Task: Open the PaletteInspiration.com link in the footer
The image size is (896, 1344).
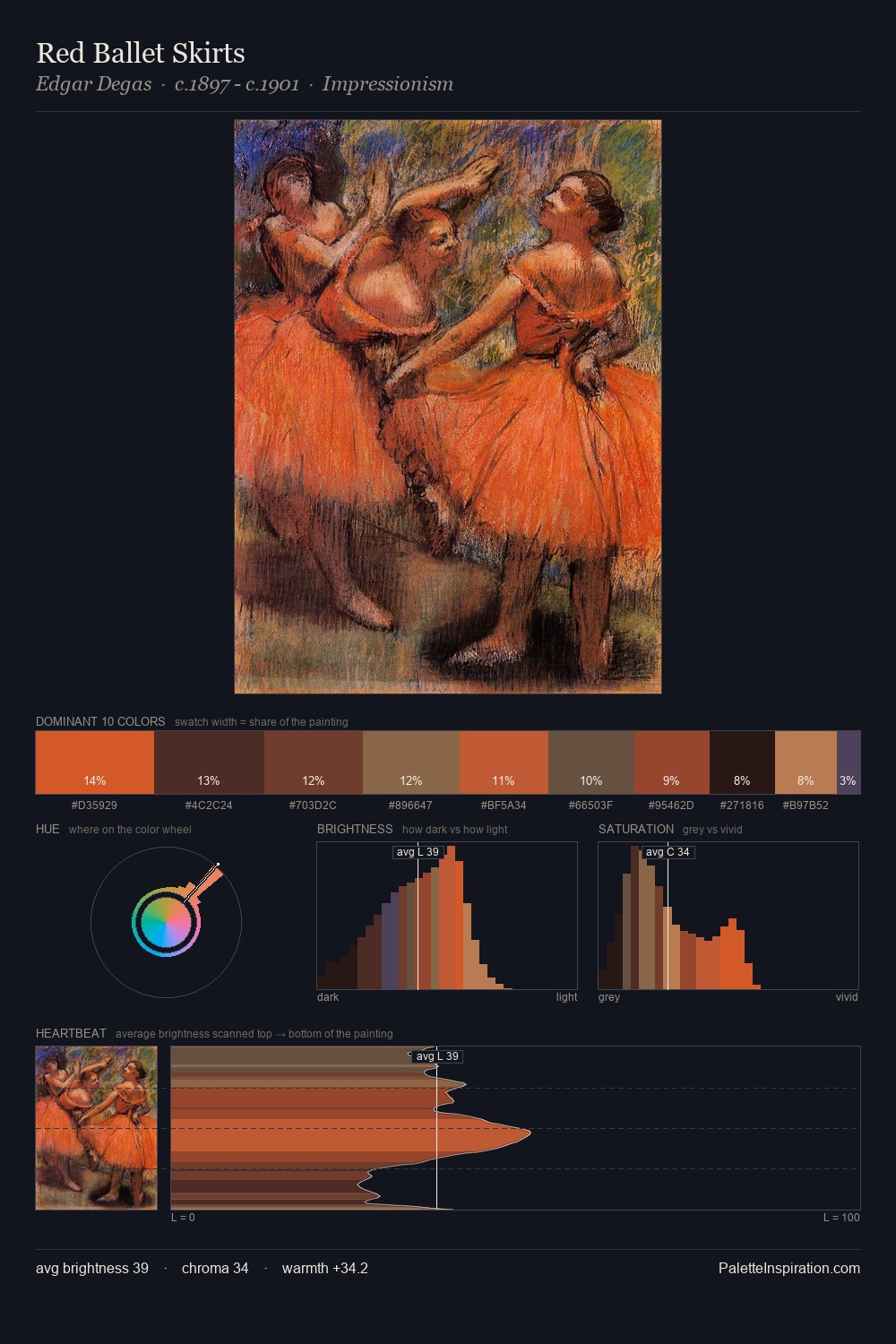Action: [789, 1268]
